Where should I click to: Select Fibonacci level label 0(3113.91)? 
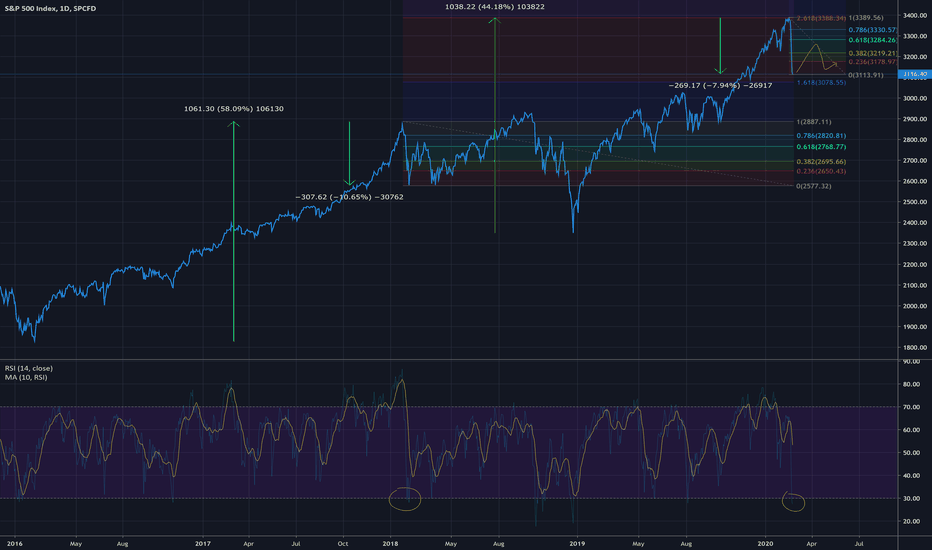[x=866, y=75]
